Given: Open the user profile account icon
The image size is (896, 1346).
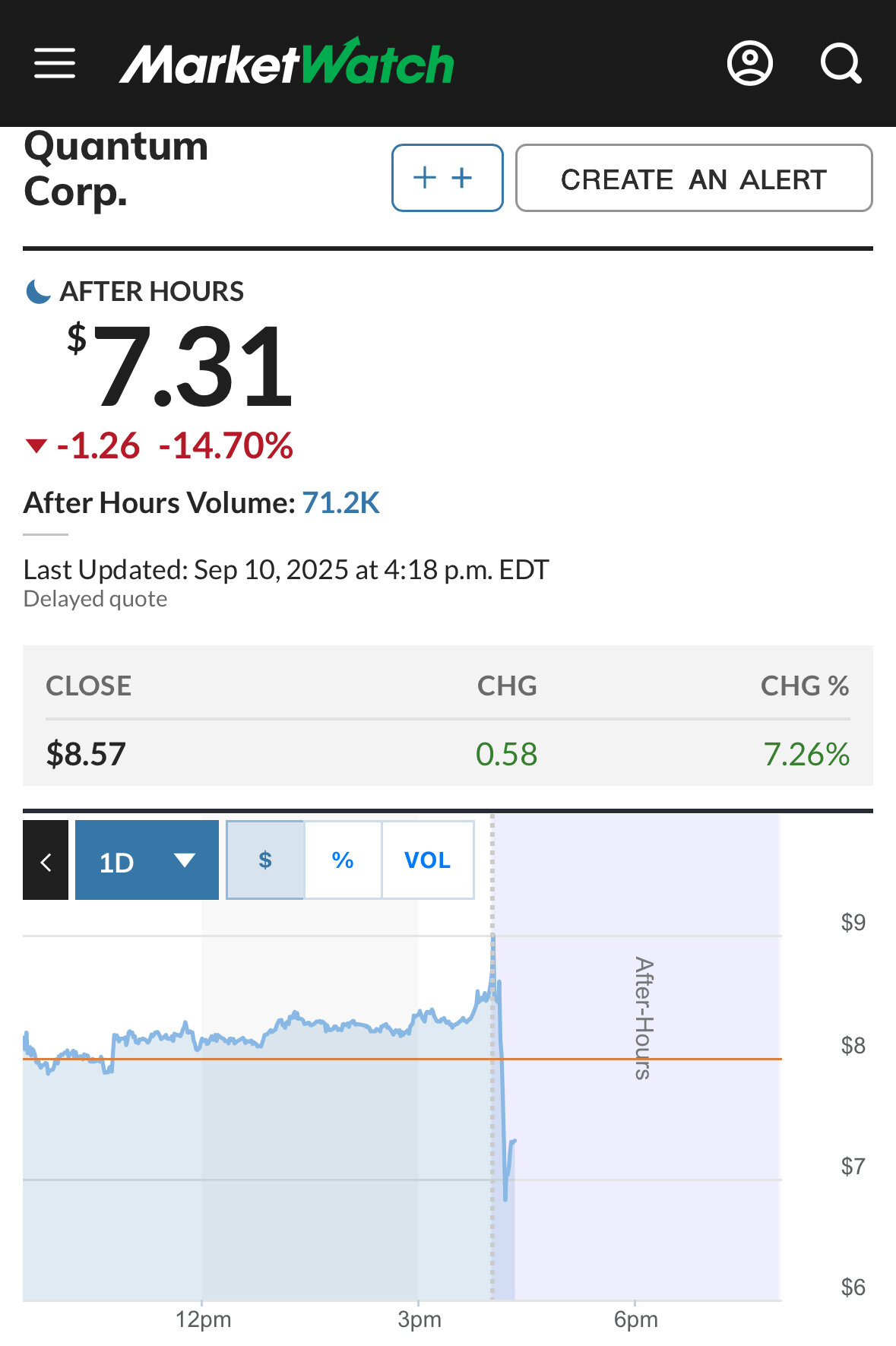Looking at the screenshot, I should [x=749, y=63].
